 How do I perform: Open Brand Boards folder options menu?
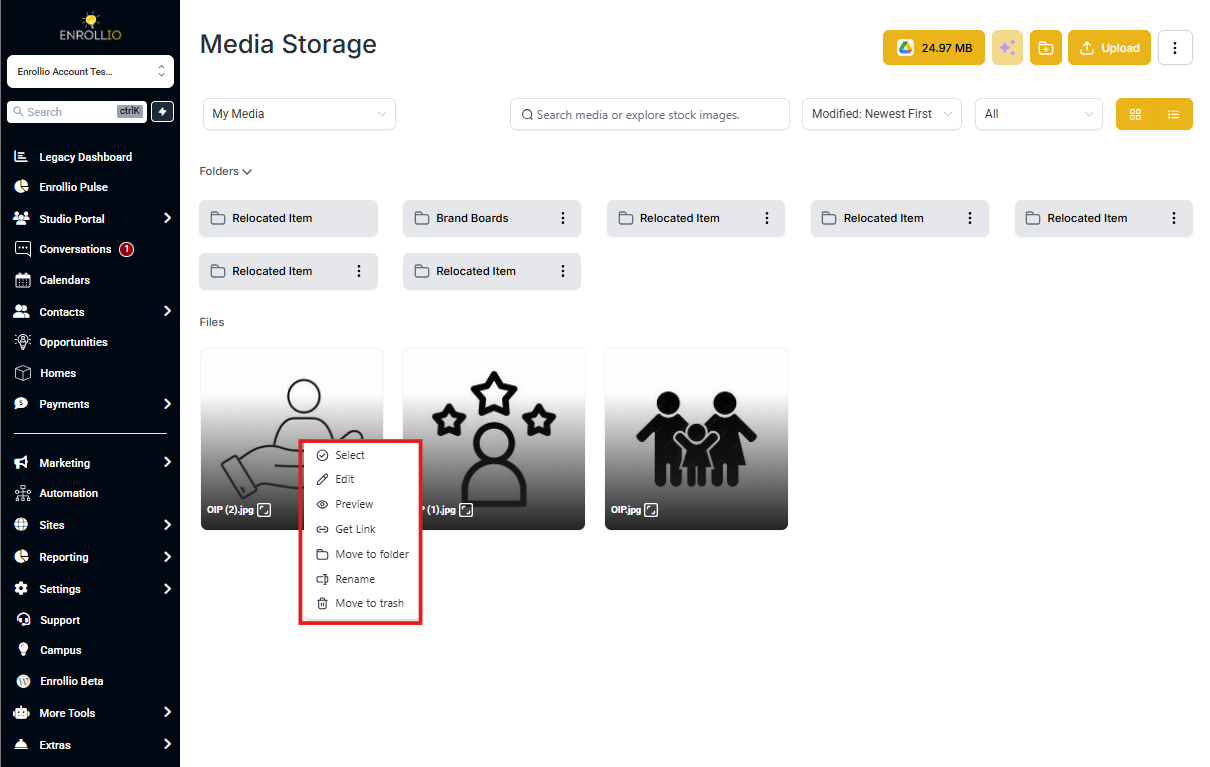pyautogui.click(x=563, y=218)
